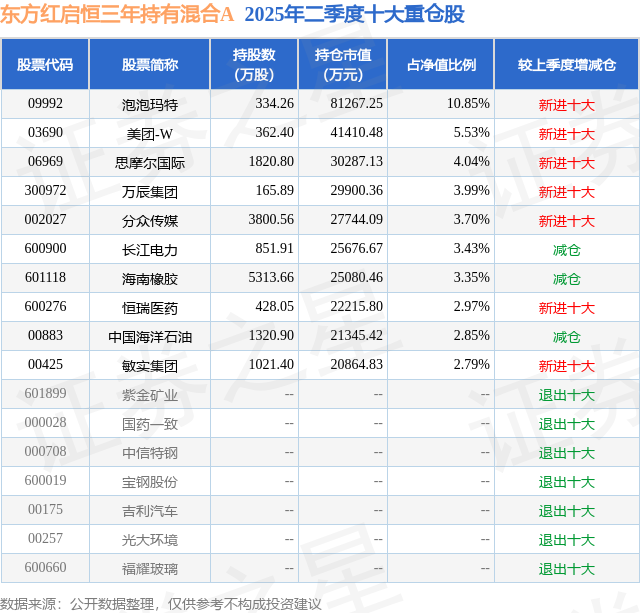Viewport: 640px width, 613px height.
Task: Click 减仓 in the 海南橡胶 row
Action: click(x=567, y=279)
